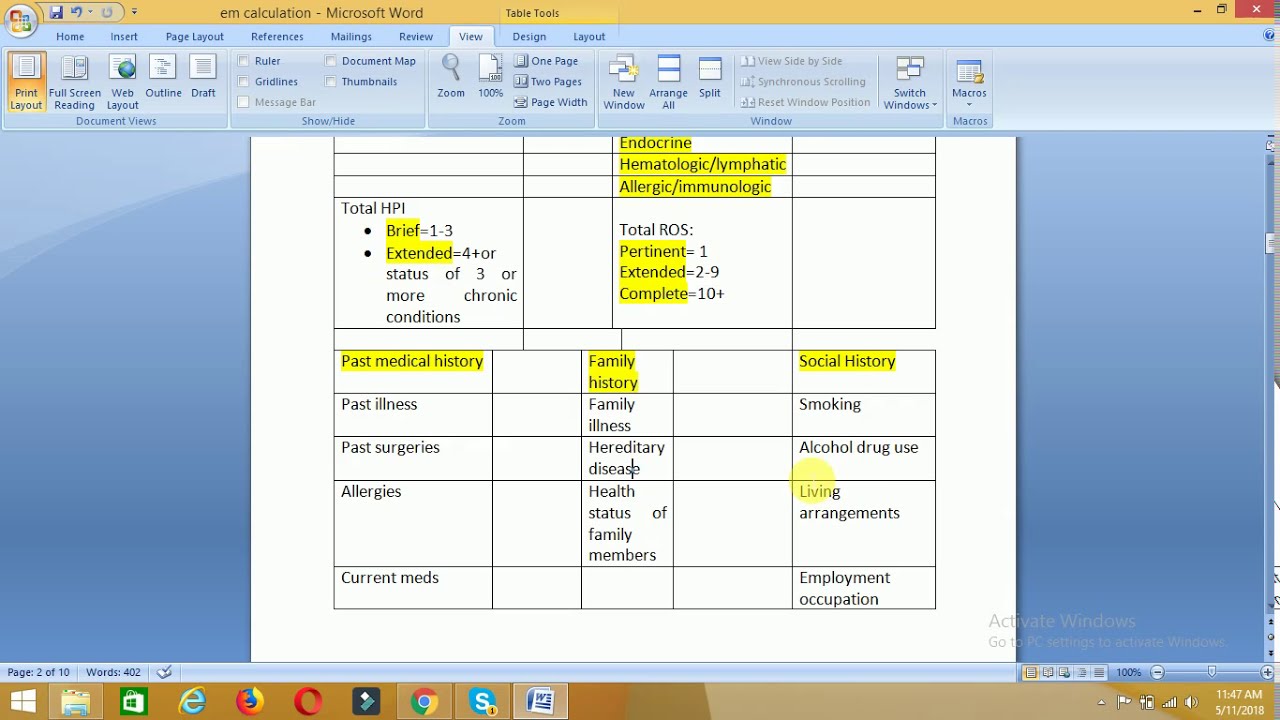The width and height of the screenshot is (1280, 720).
Task: Open File Explorer from taskbar
Action: coord(75,702)
